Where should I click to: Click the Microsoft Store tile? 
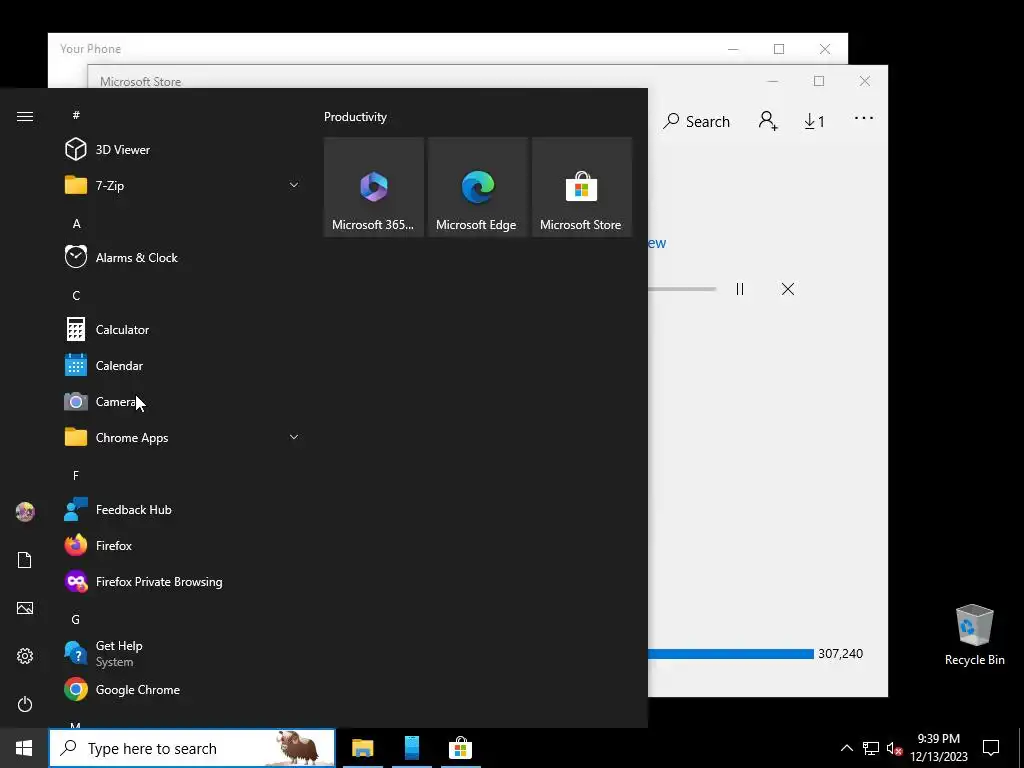point(582,187)
